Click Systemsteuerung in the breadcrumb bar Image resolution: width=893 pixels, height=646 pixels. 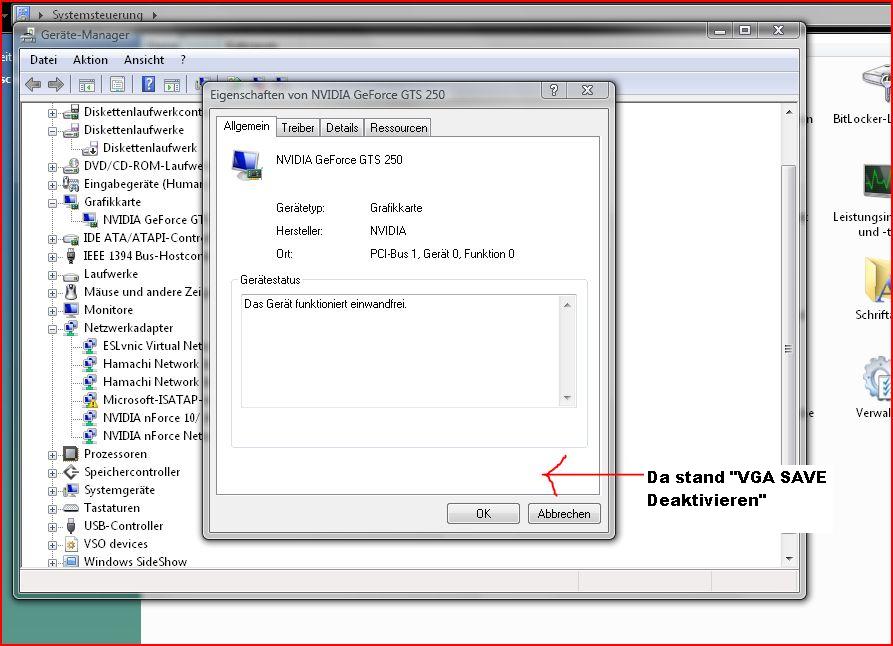97,15
